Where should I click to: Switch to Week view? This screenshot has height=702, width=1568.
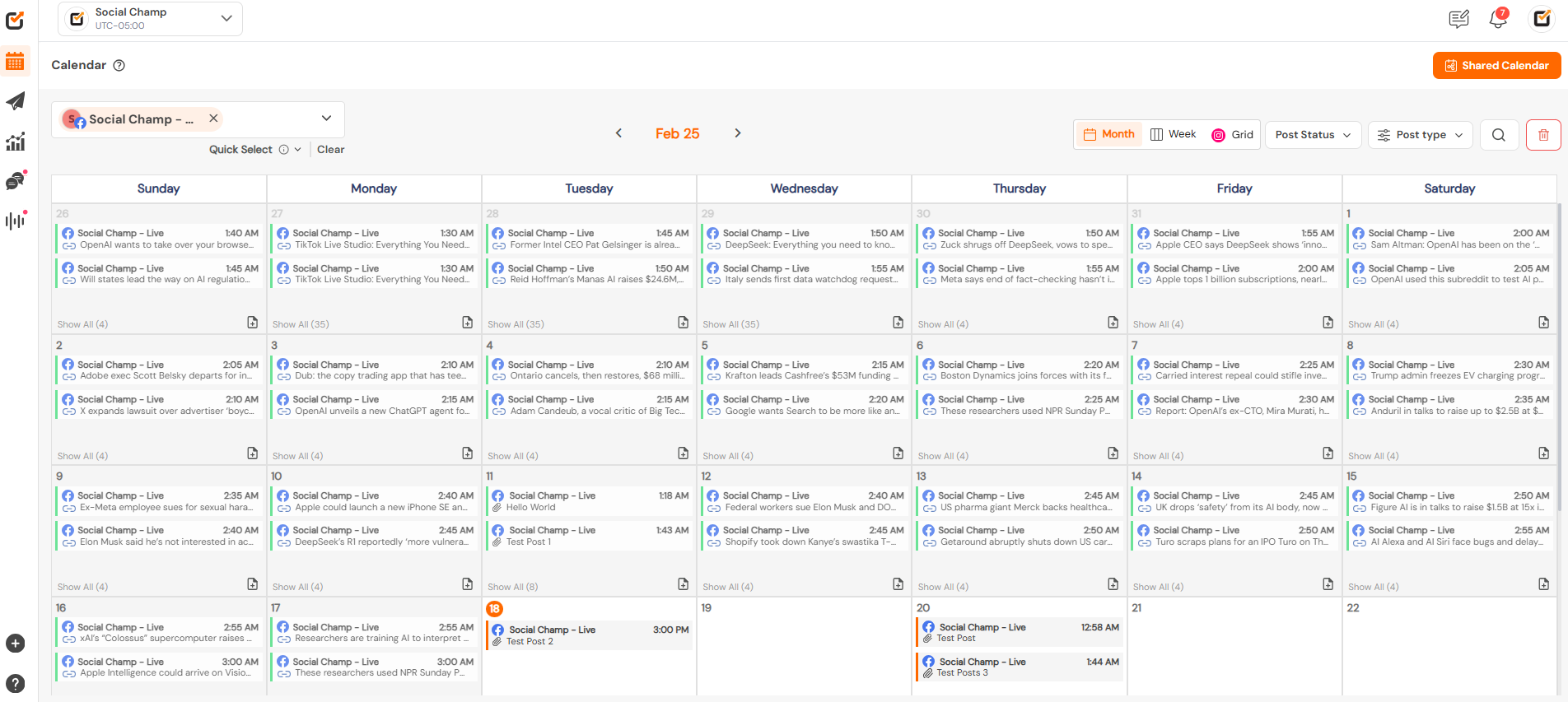(1173, 134)
